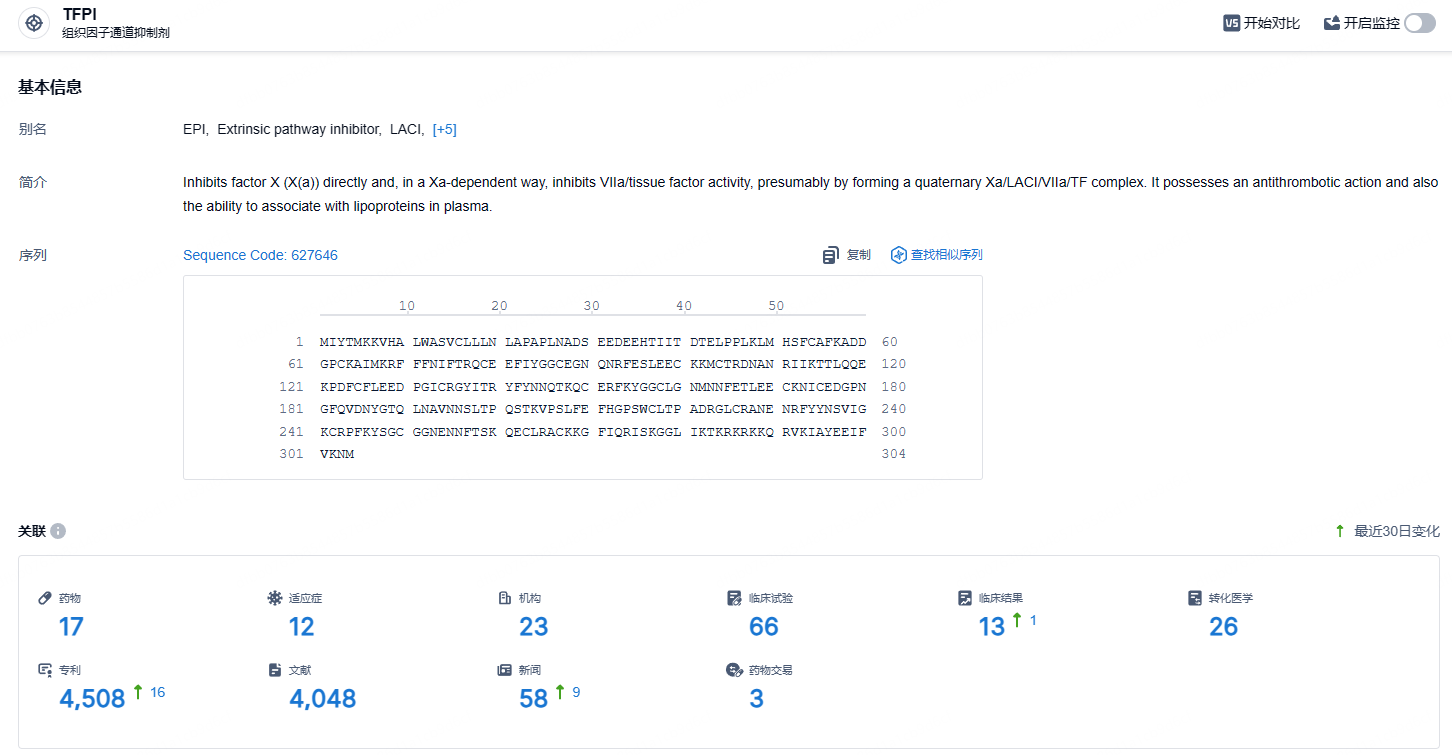Click the 机构 organization icon
Image resolution: width=1452 pixels, height=755 pixels.
(x=505, y=598)
